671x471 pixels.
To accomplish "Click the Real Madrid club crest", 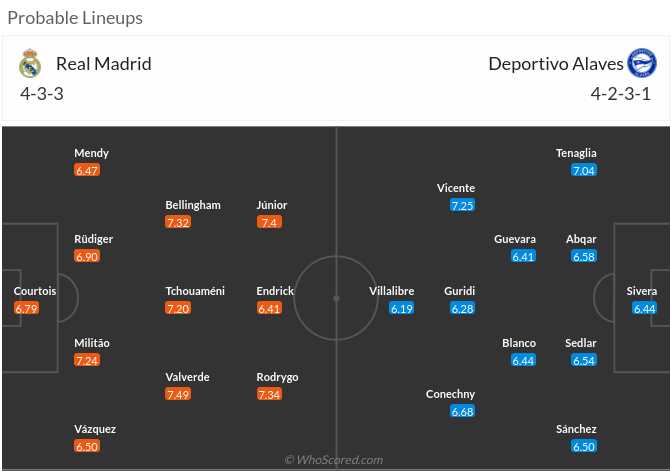I will pos(30,64).
